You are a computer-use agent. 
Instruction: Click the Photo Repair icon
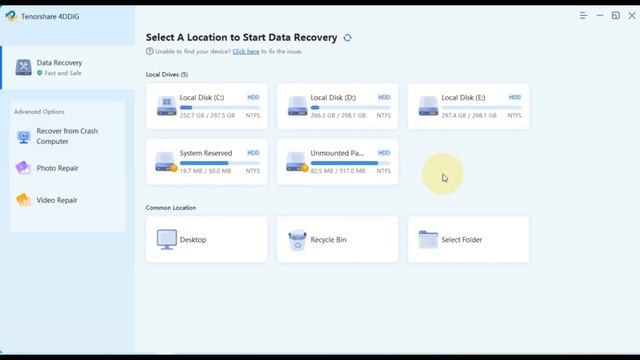(x=23, y=168)
